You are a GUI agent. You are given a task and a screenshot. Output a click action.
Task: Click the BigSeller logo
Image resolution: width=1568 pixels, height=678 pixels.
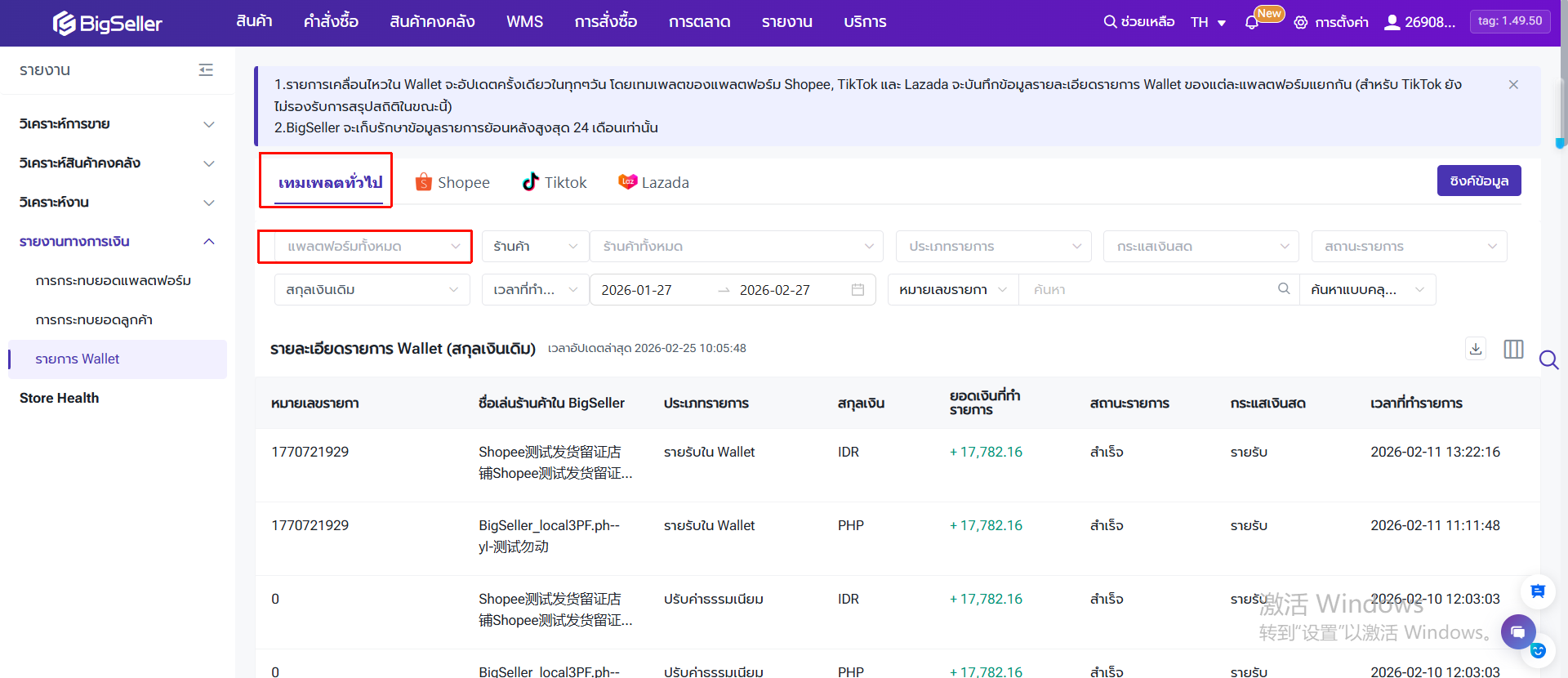108,24
